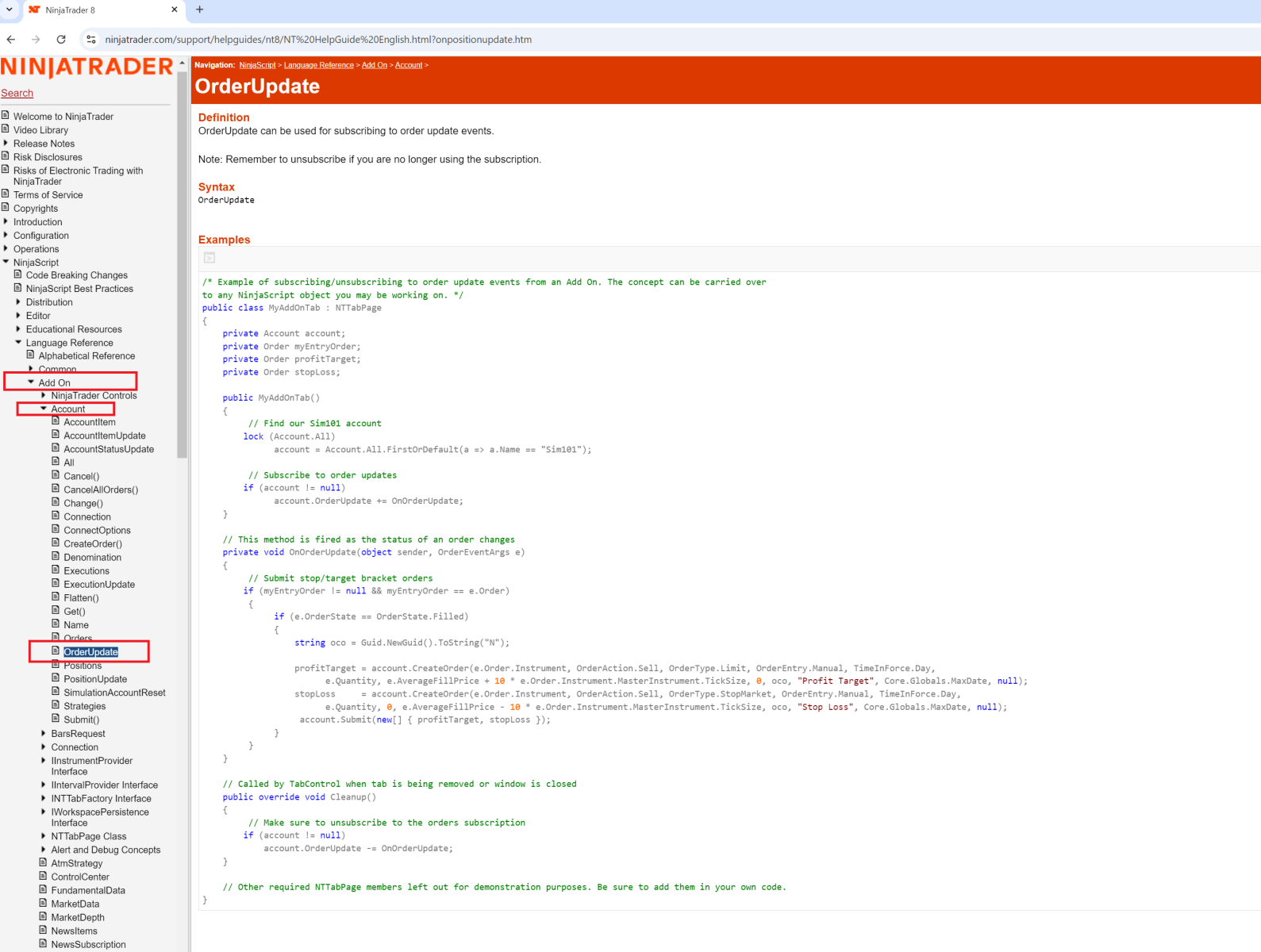Open the Search link in sidebar

[x=17, y=93]
